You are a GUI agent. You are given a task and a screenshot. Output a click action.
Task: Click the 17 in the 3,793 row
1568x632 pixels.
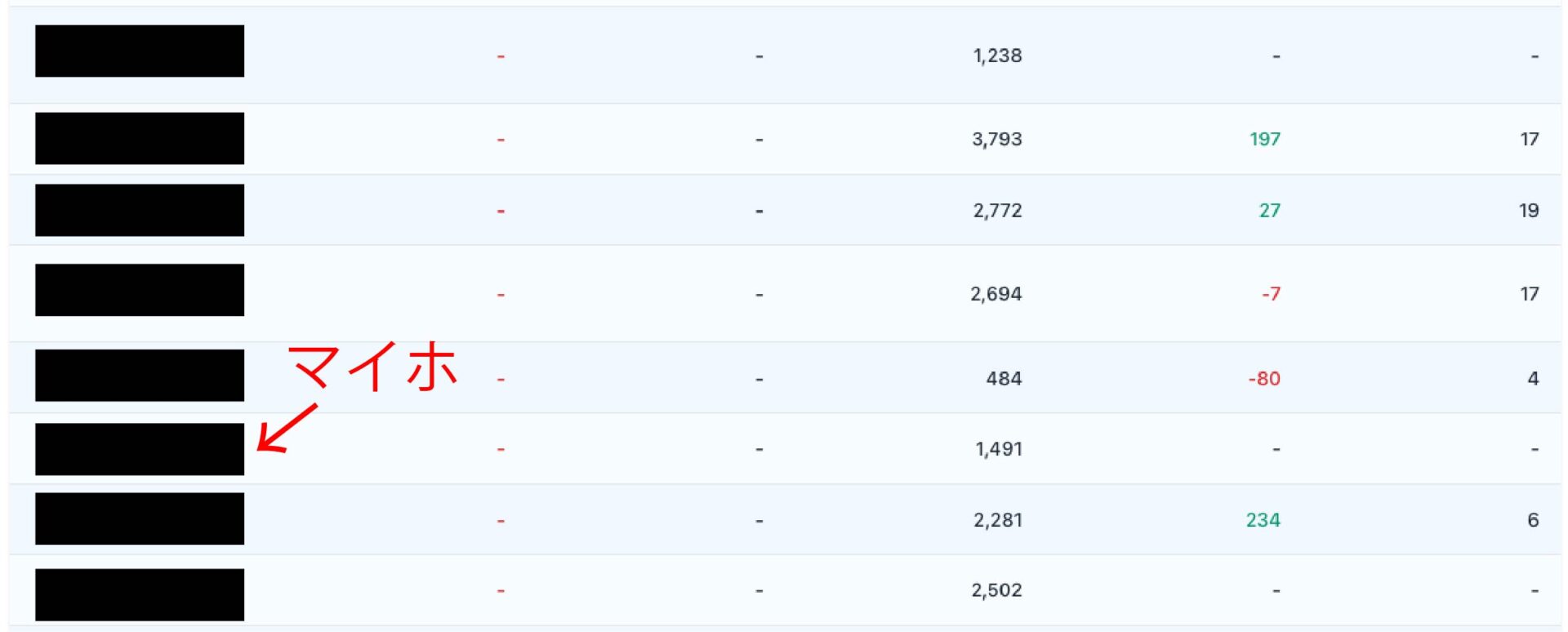tap(1529, 139)
